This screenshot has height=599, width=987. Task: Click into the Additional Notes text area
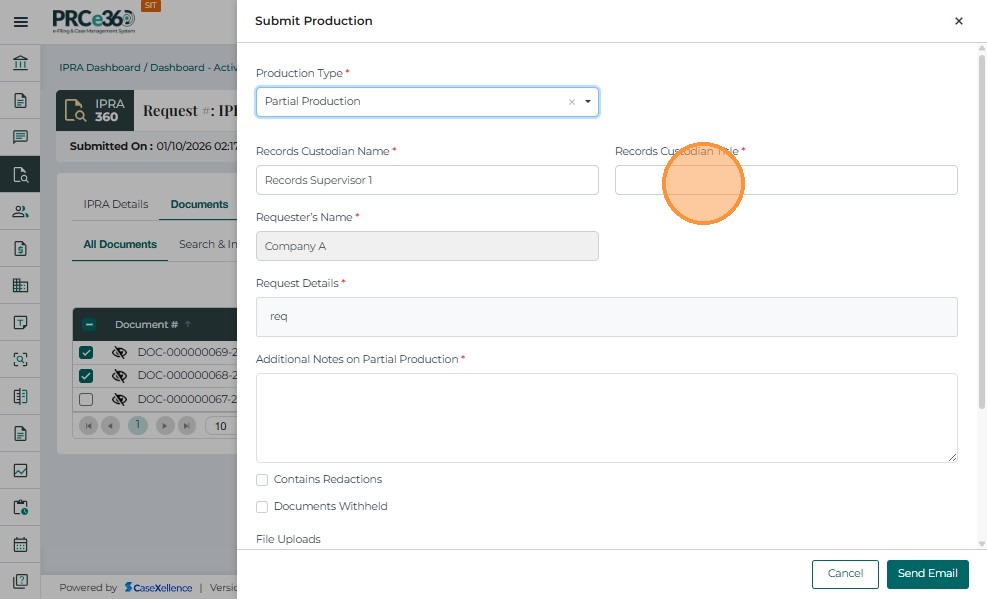pyautogui.click(x=606, y=418)
